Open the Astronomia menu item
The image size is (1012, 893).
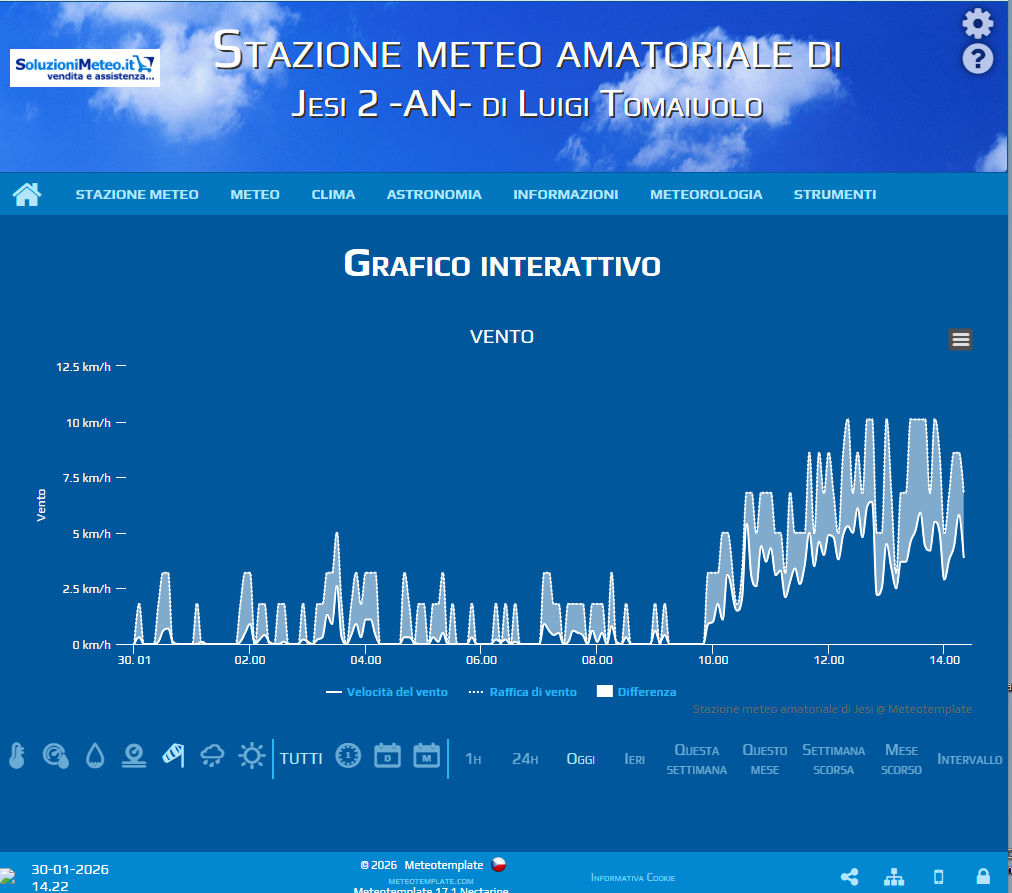pyautogui.click(x=434, y=195)
